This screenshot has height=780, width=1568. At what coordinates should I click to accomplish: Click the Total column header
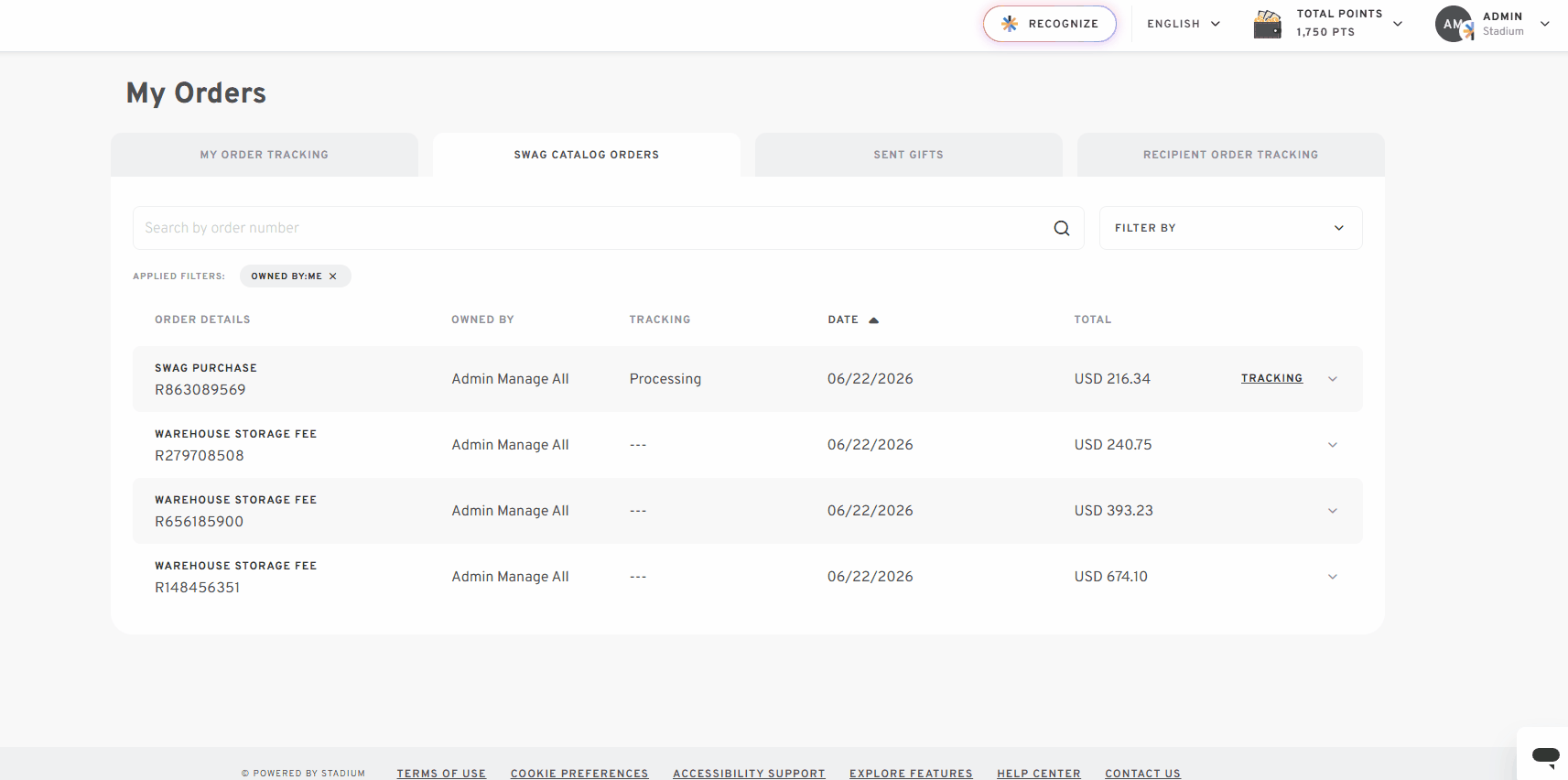coord(1093,320)
